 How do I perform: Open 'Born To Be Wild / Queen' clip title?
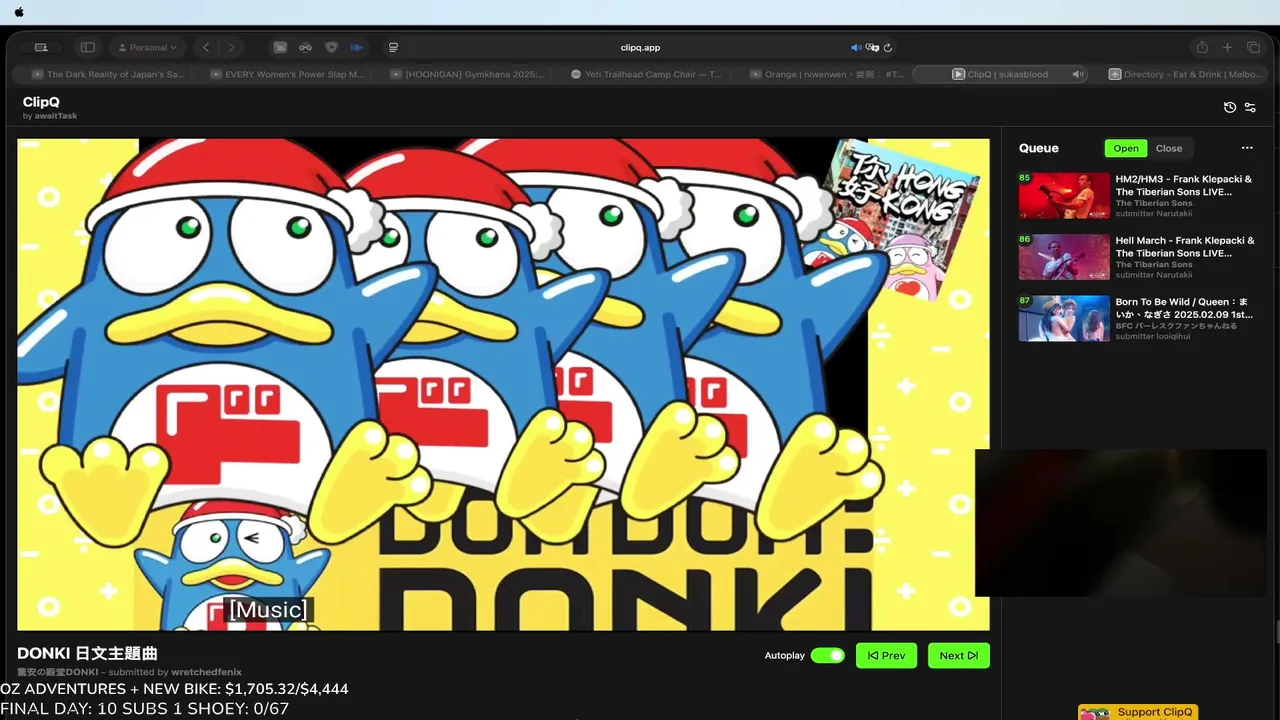(x=1183, y=308)
